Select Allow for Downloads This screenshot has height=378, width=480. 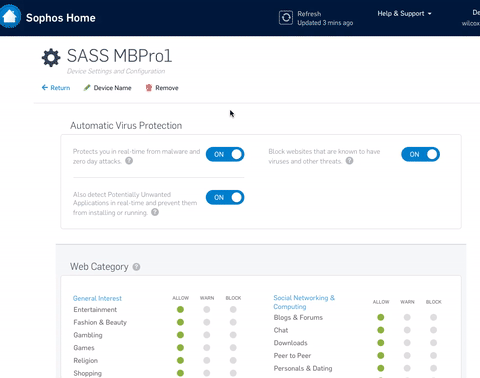[381, 343]
